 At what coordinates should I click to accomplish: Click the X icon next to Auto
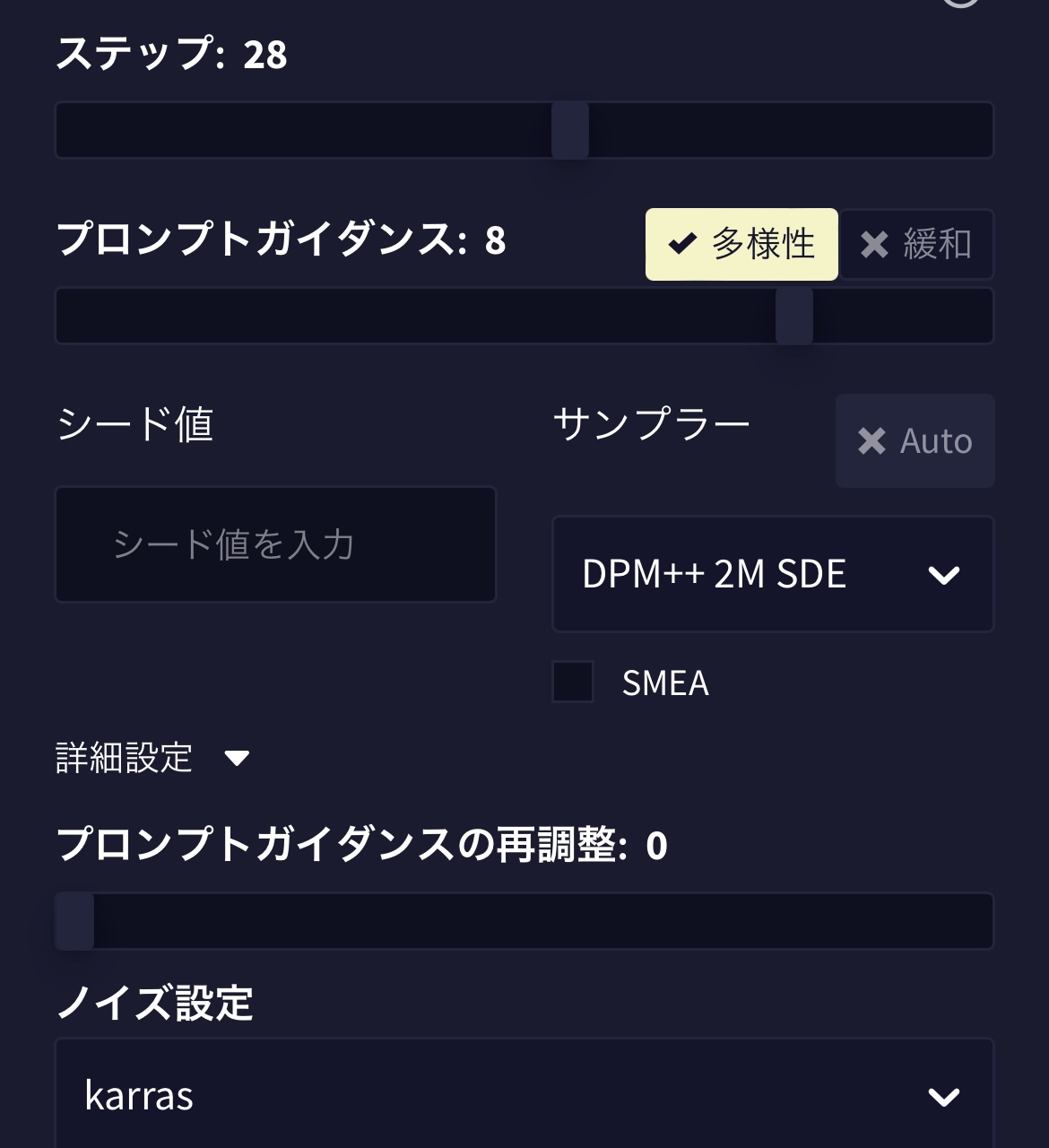click(x=871, y=441)
